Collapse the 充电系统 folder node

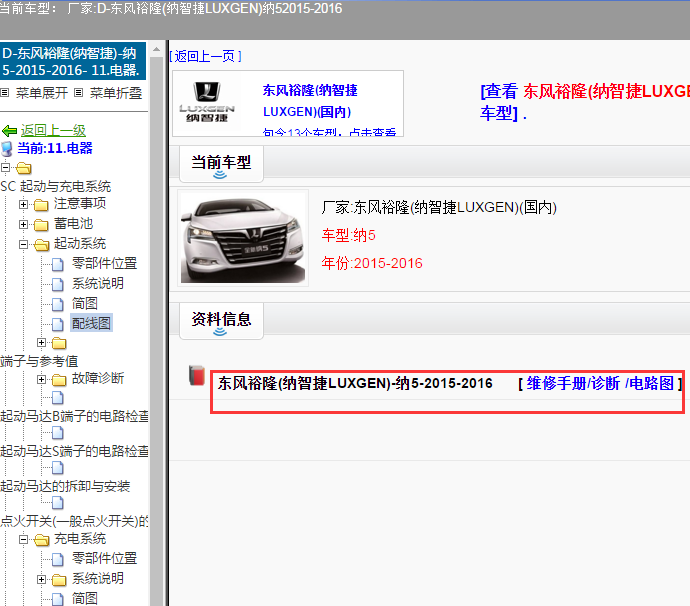tap(23, 539)
